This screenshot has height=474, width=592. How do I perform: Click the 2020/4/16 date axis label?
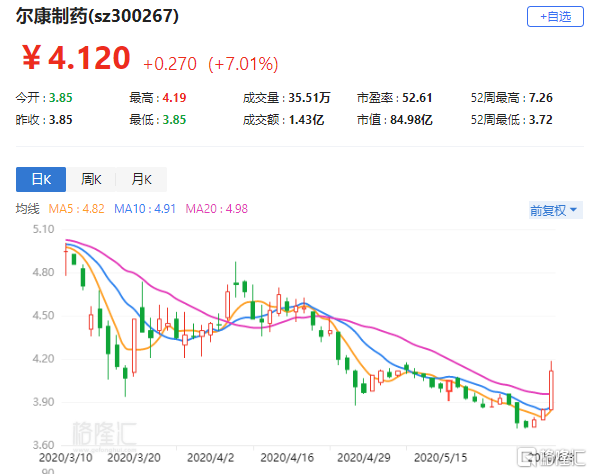[287, 458]
